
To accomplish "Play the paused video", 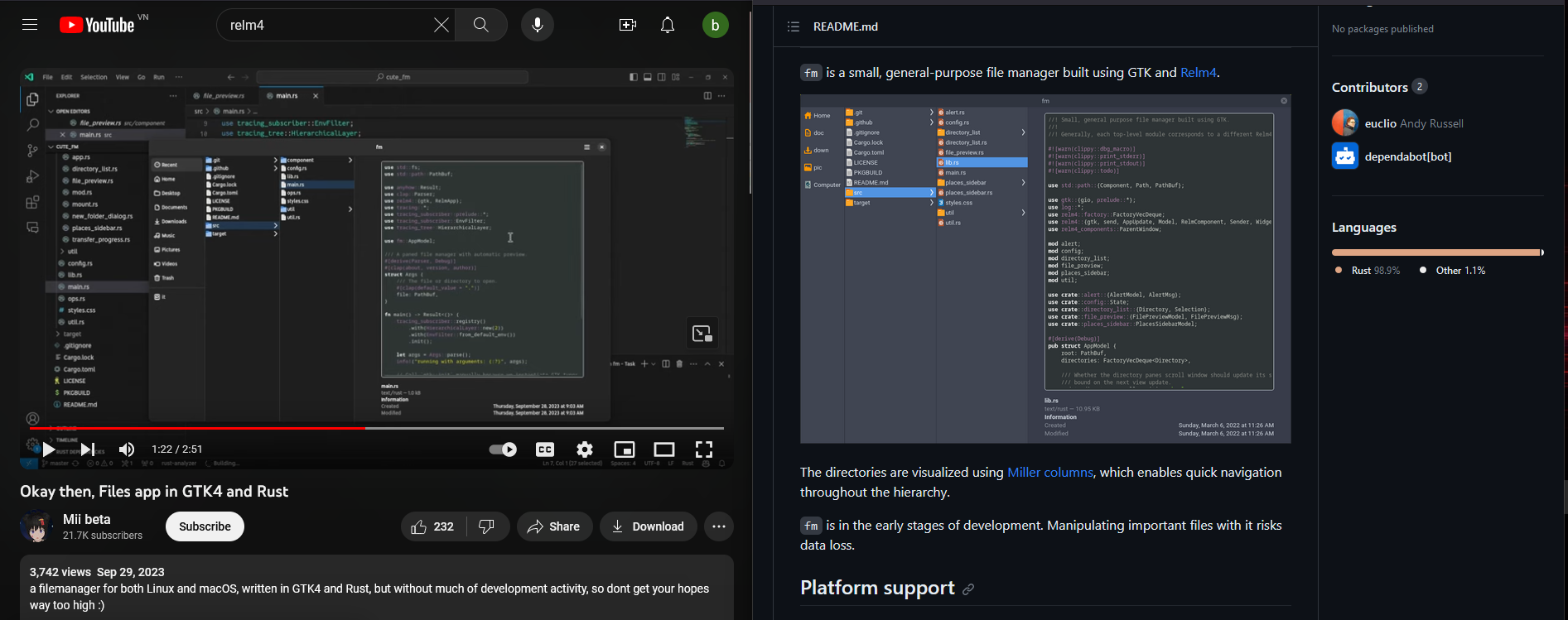I will (x=49, y=449).
